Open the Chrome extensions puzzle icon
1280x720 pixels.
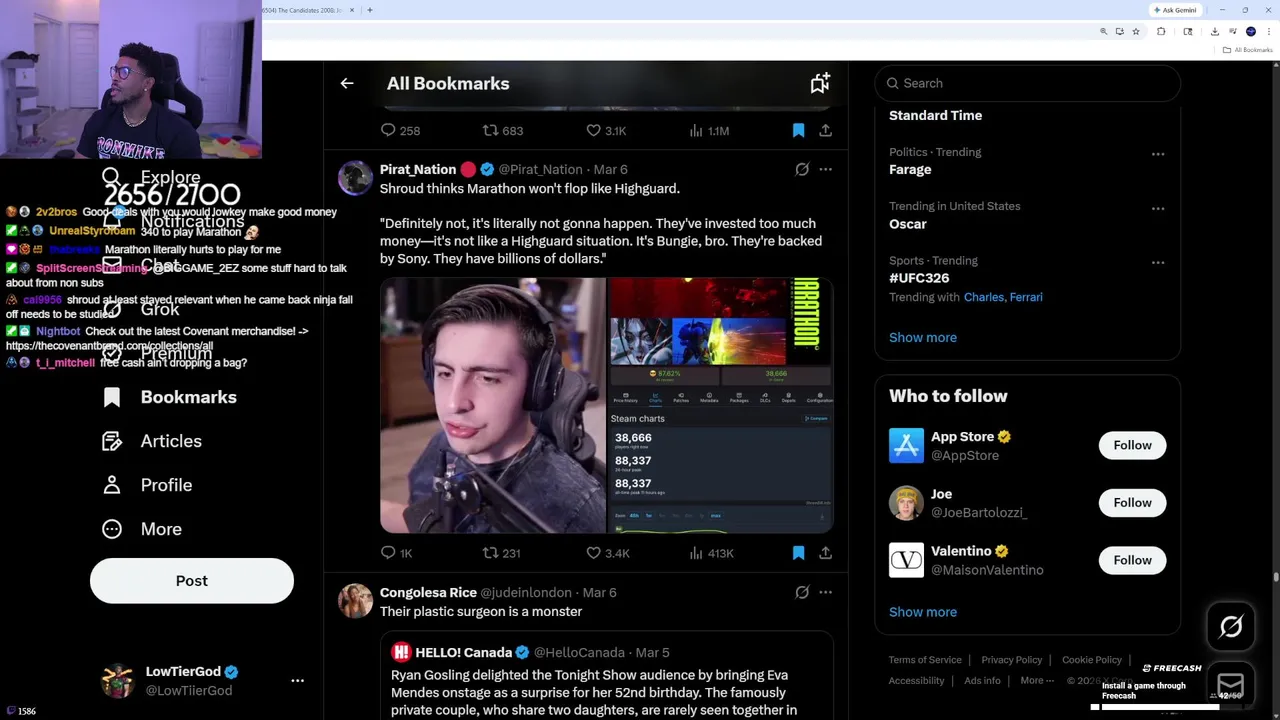click(1161, 32)
